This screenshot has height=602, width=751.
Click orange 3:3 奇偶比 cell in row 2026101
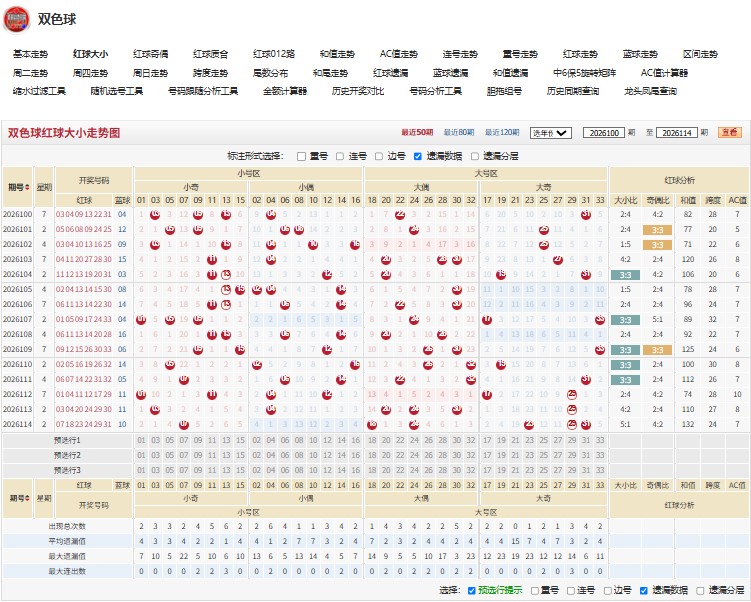click(657, 230)
